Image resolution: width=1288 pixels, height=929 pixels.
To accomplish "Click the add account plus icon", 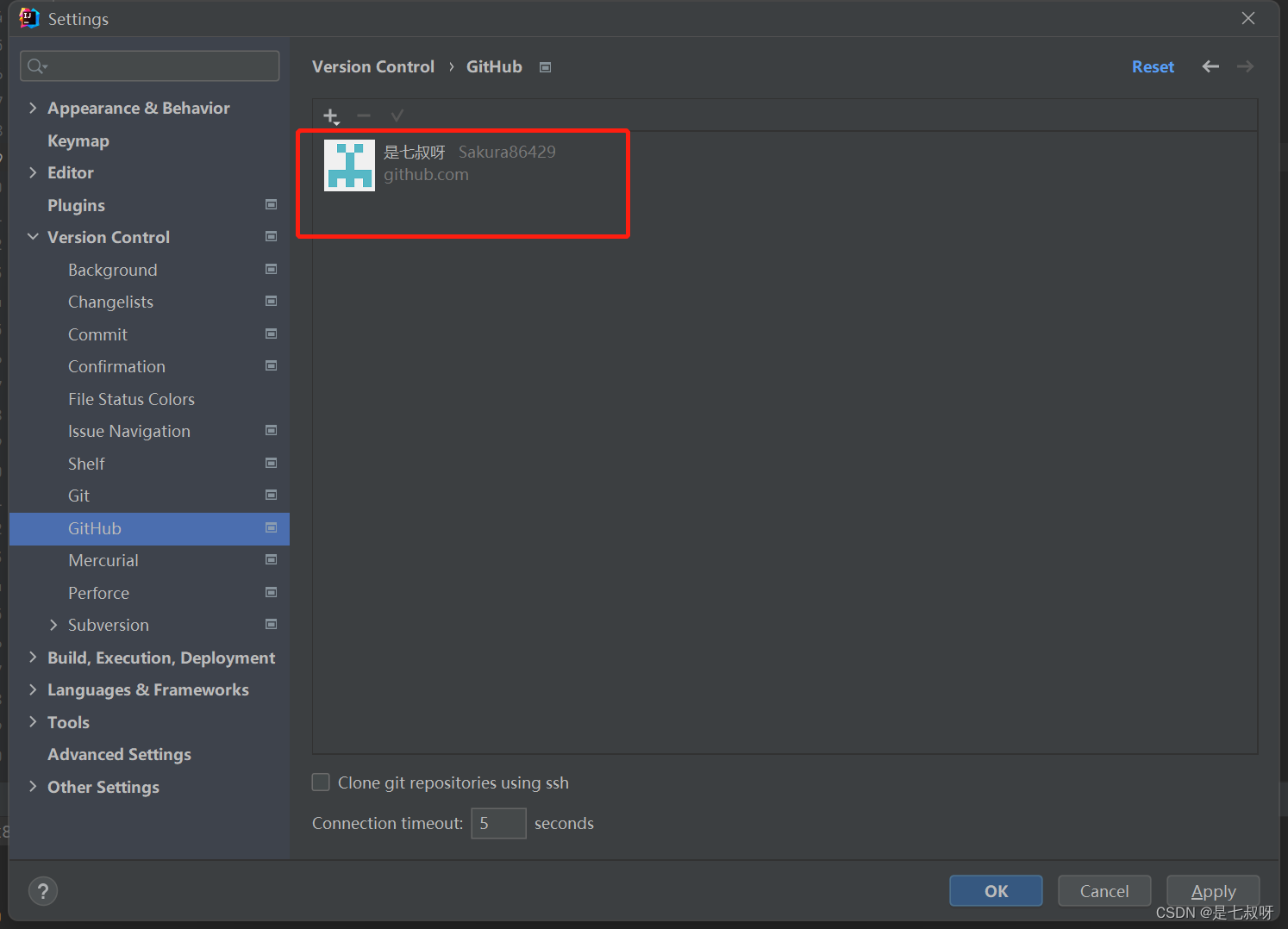I will pos(331,116).
